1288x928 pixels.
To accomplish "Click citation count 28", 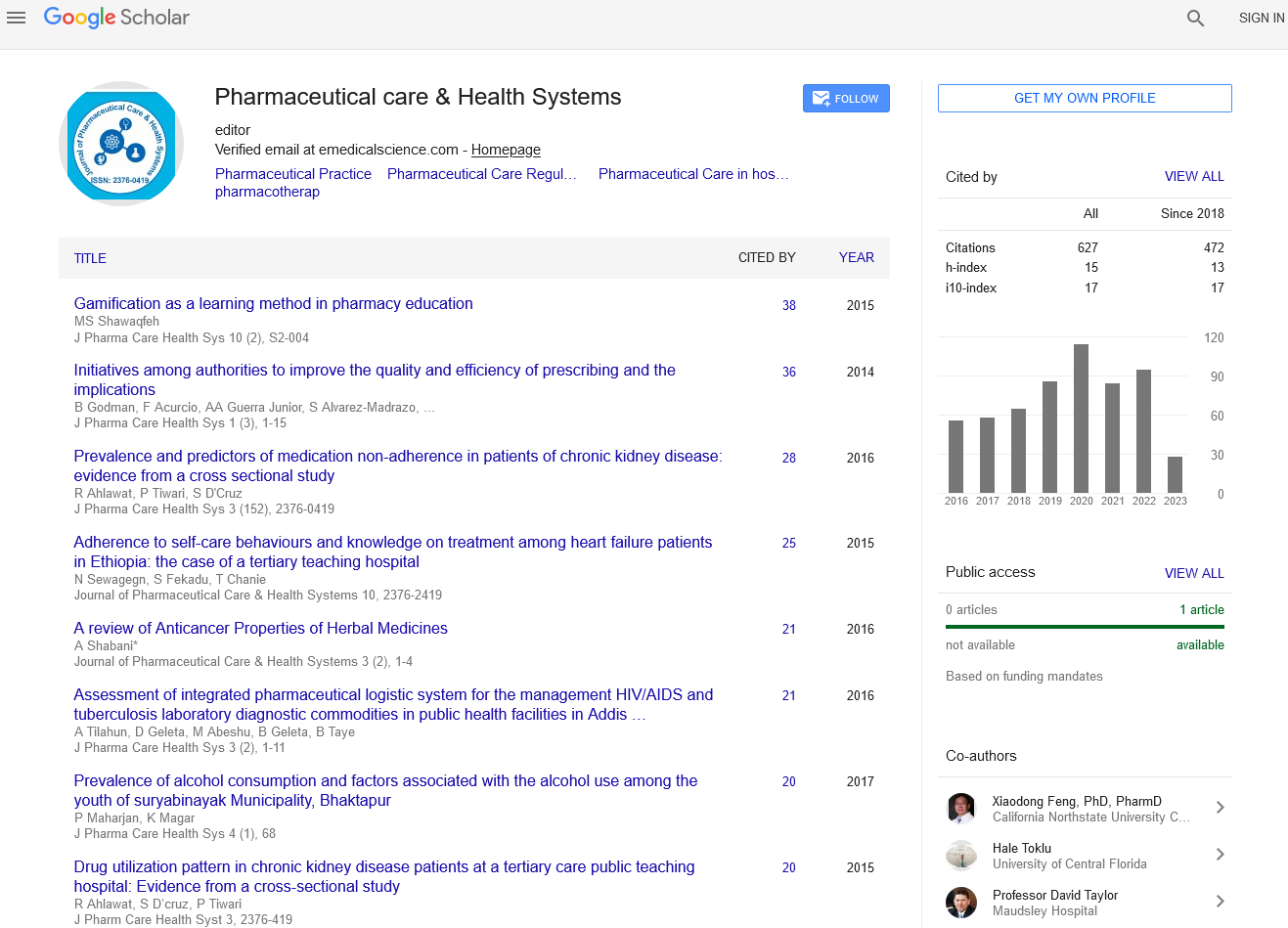I will pos(789,458).
